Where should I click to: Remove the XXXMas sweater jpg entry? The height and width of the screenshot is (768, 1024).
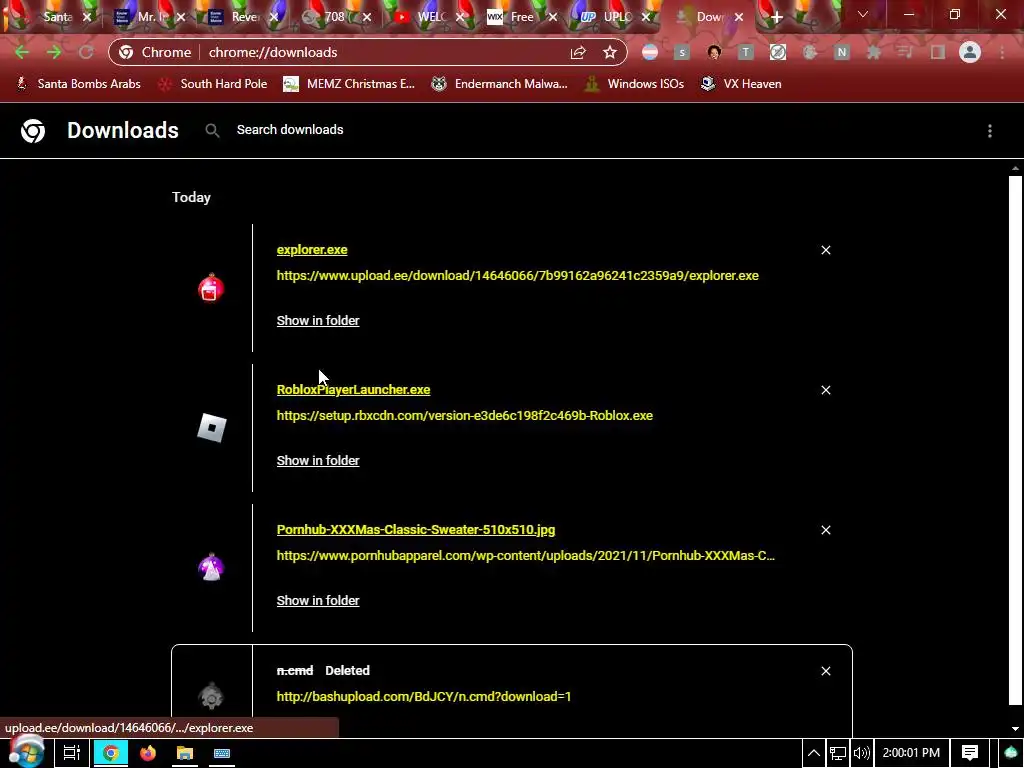tap(825, 530)
